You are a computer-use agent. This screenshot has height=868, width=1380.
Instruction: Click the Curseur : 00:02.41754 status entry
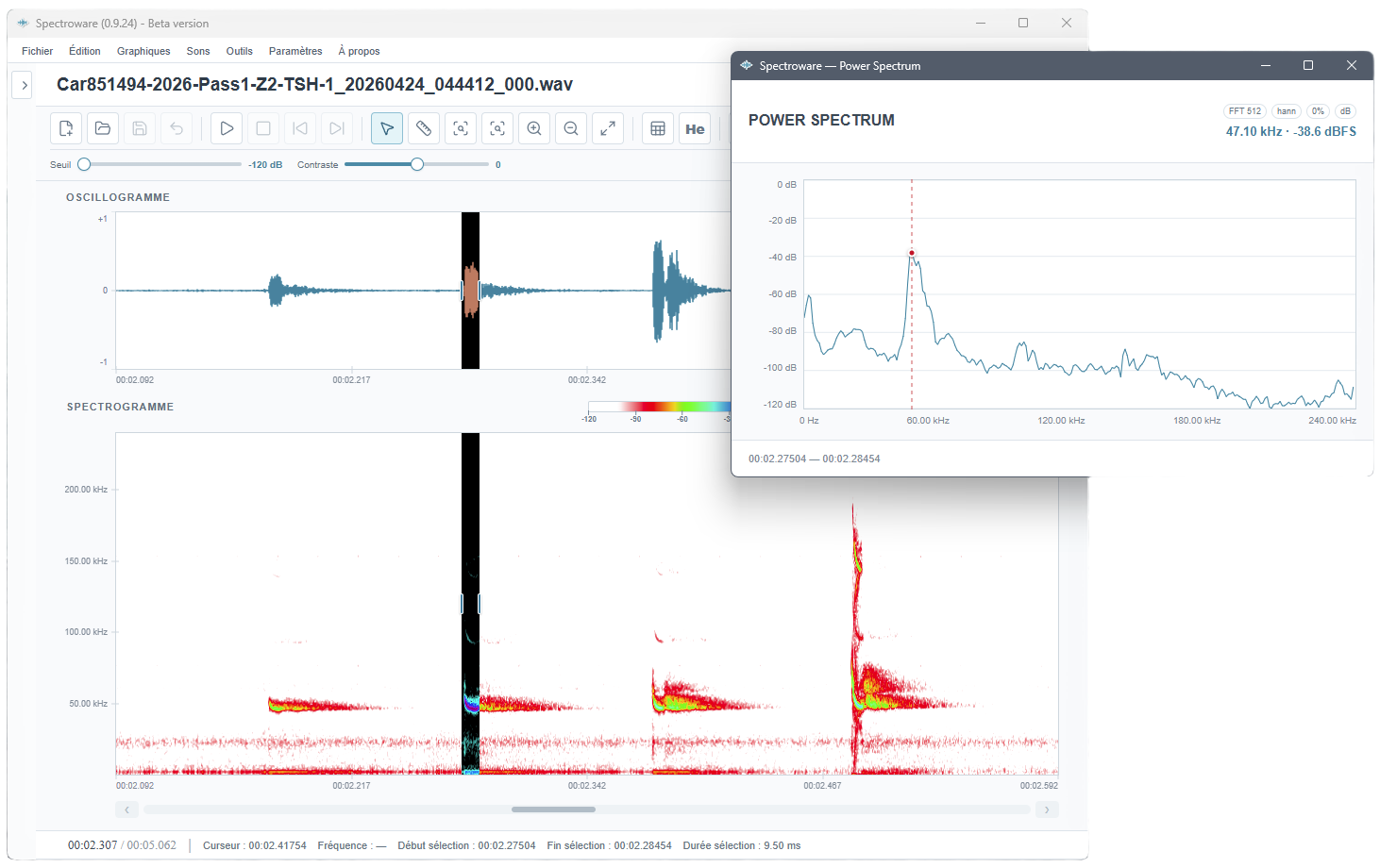pos(255,845)
